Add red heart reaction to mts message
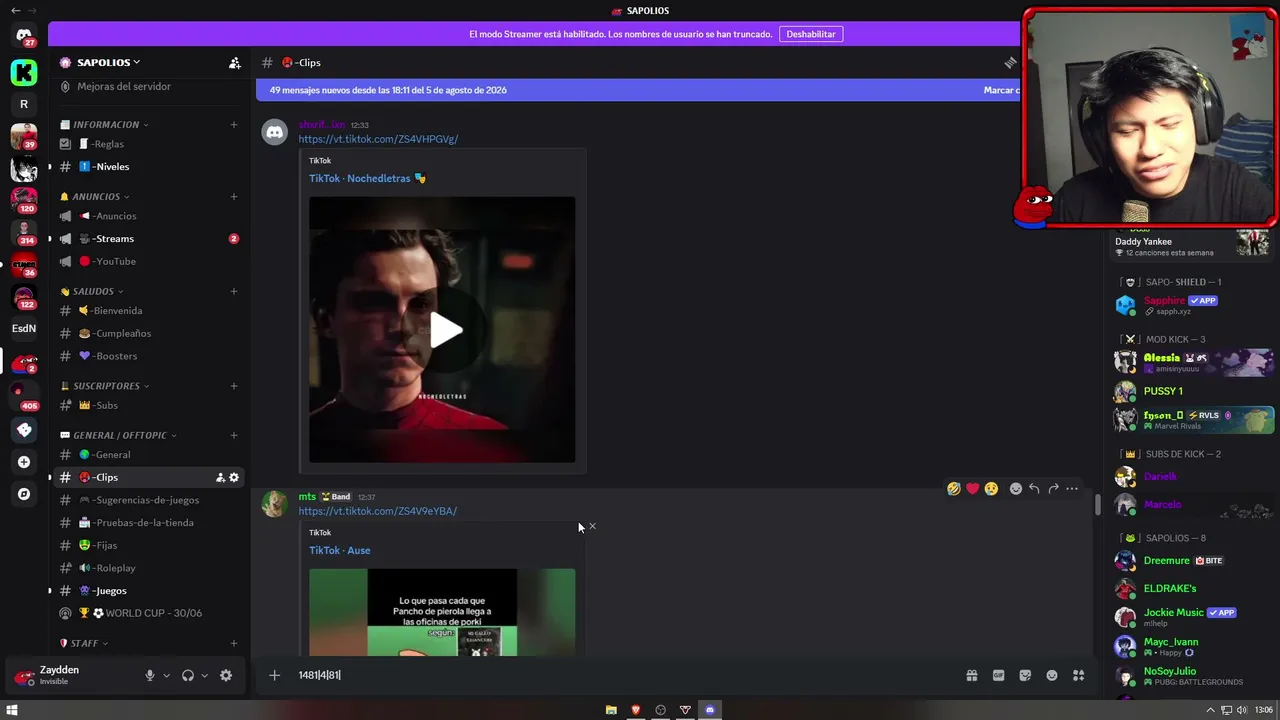Image resolution: width=1280 pixels, height=720 pixels. tap(972, 489)
